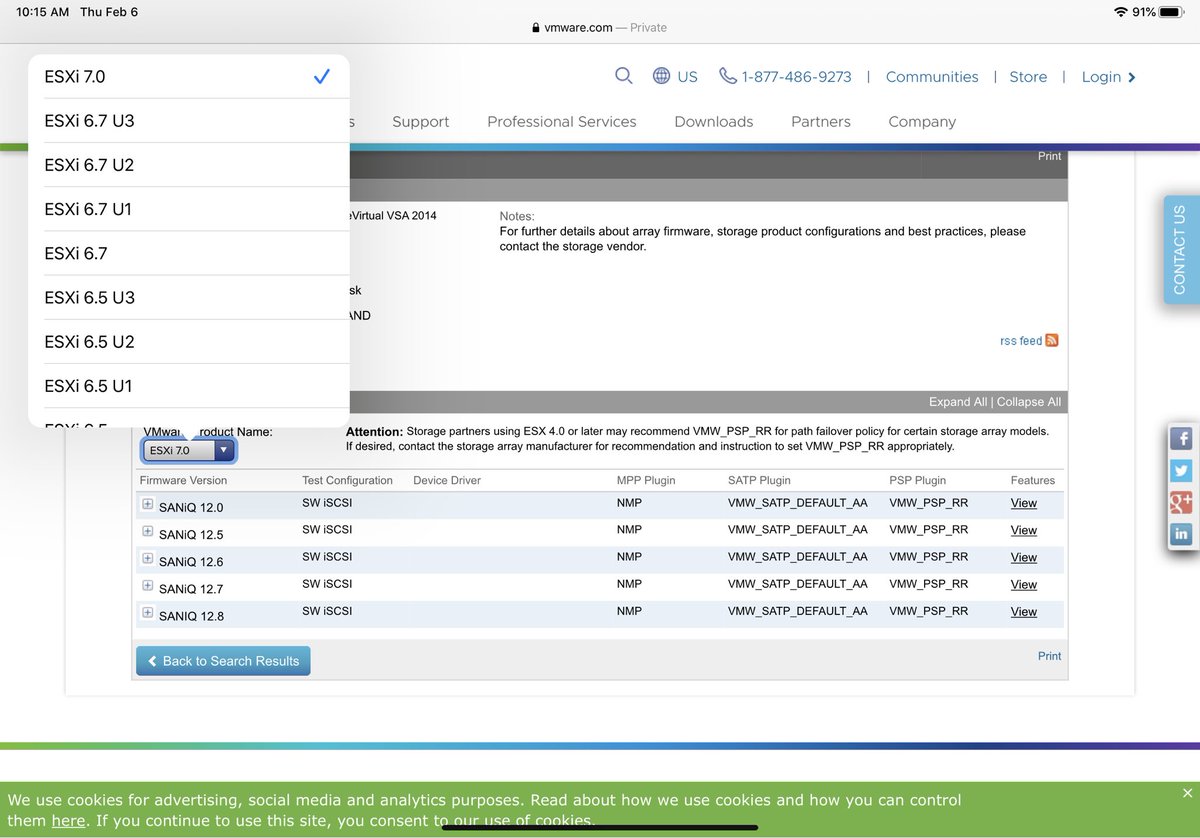
Task: Choose plain ESXi 6.7 option
Action: [x=189, y=253]
